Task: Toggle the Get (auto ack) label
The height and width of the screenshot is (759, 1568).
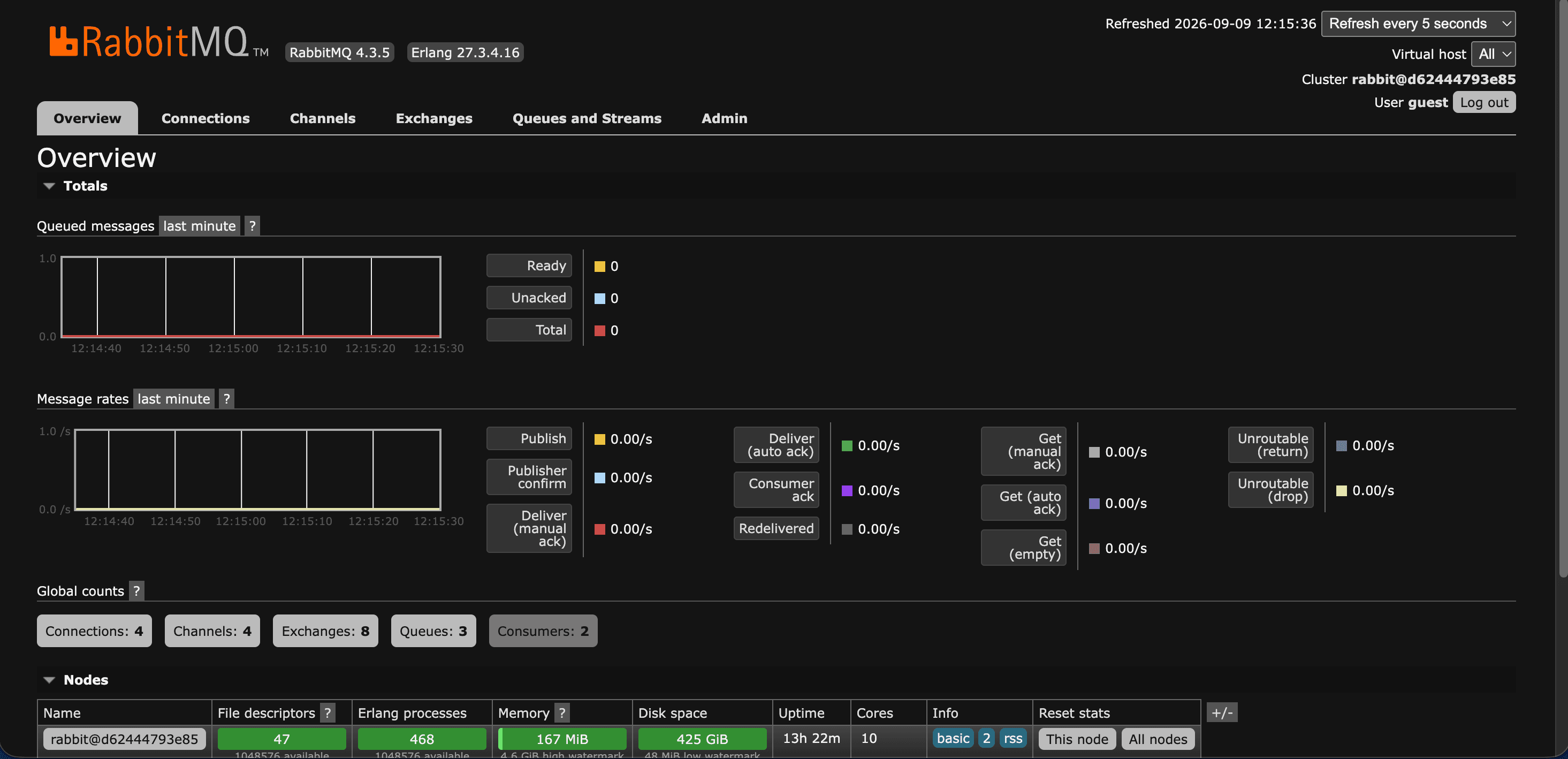Action: click(1023, 503)
